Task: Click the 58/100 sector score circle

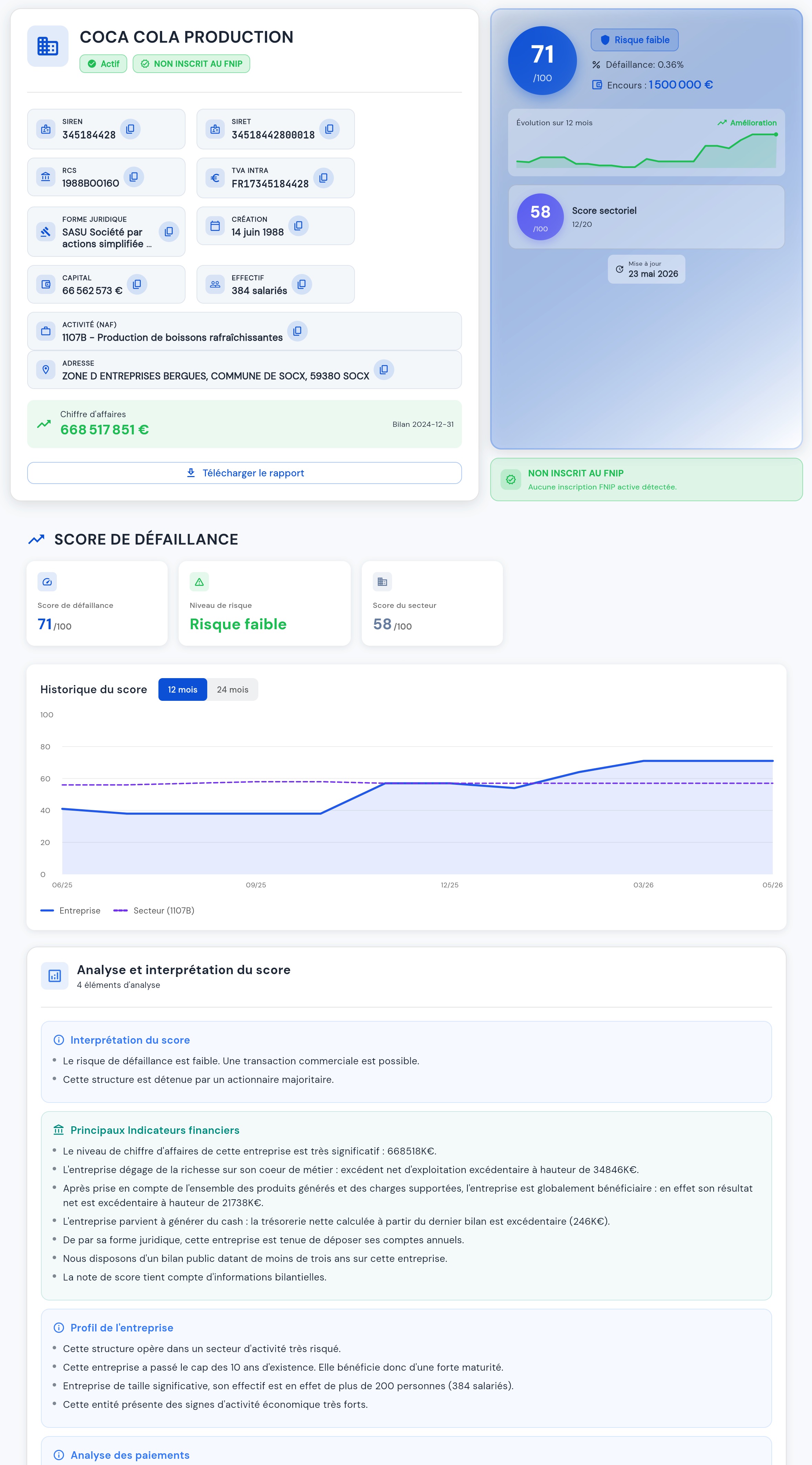Action: coord(540,217)
